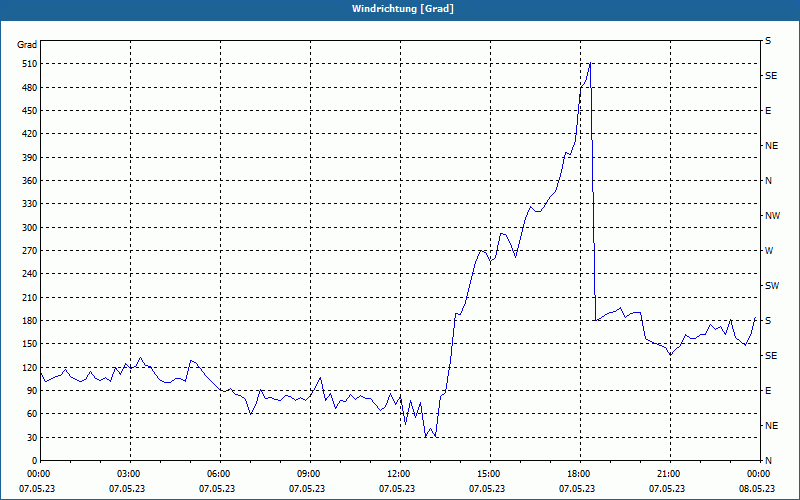The image size is (800, 500).
Task: Click the 360 axis label
Action: coord(30,181)
